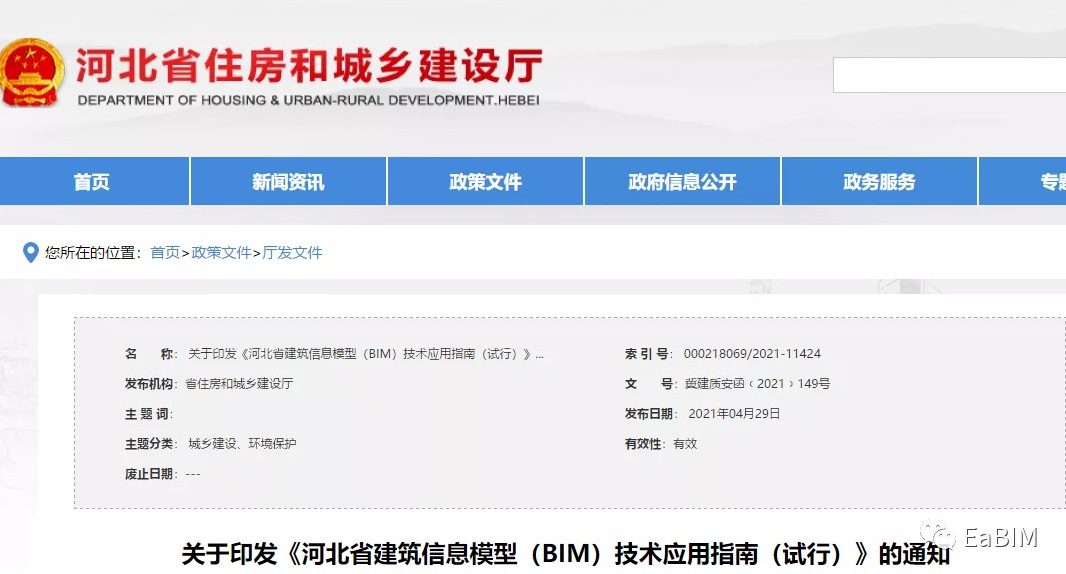
Task: Click the search input box
Action: click(950, 75)
